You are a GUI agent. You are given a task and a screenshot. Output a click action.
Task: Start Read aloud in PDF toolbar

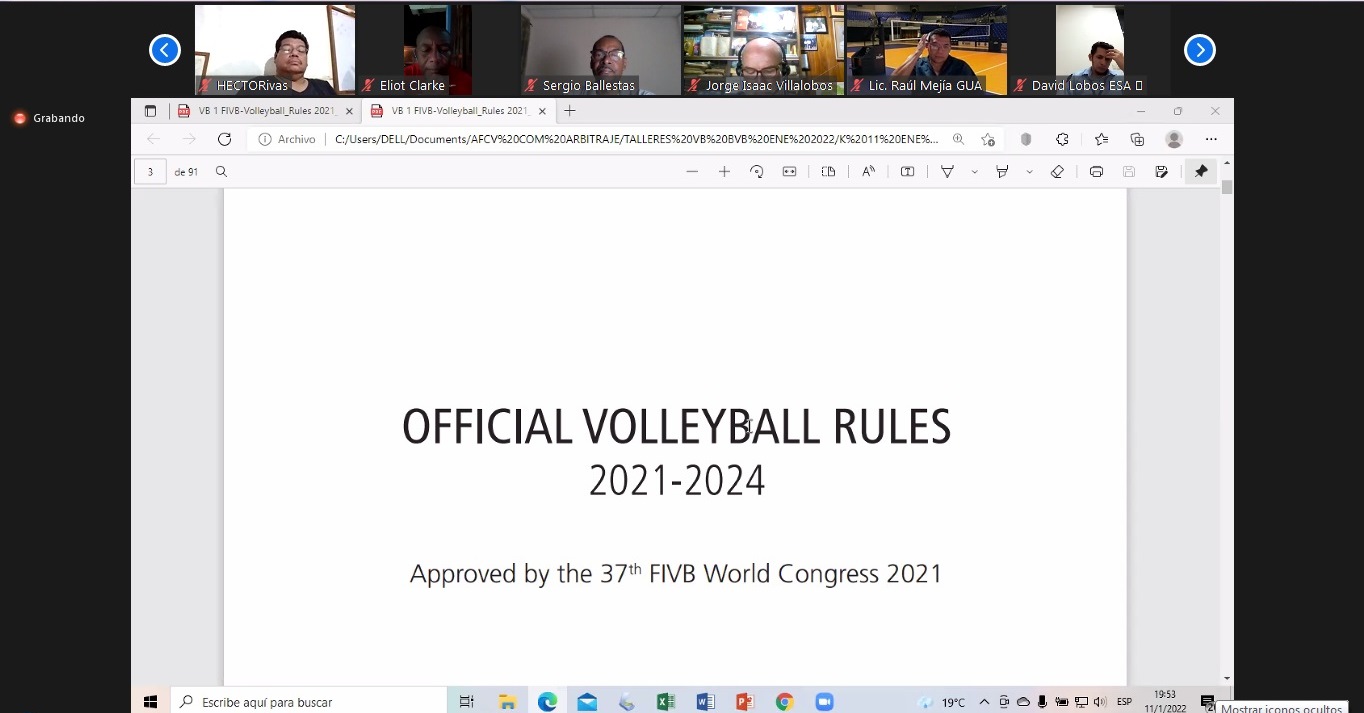click(868, 172)
